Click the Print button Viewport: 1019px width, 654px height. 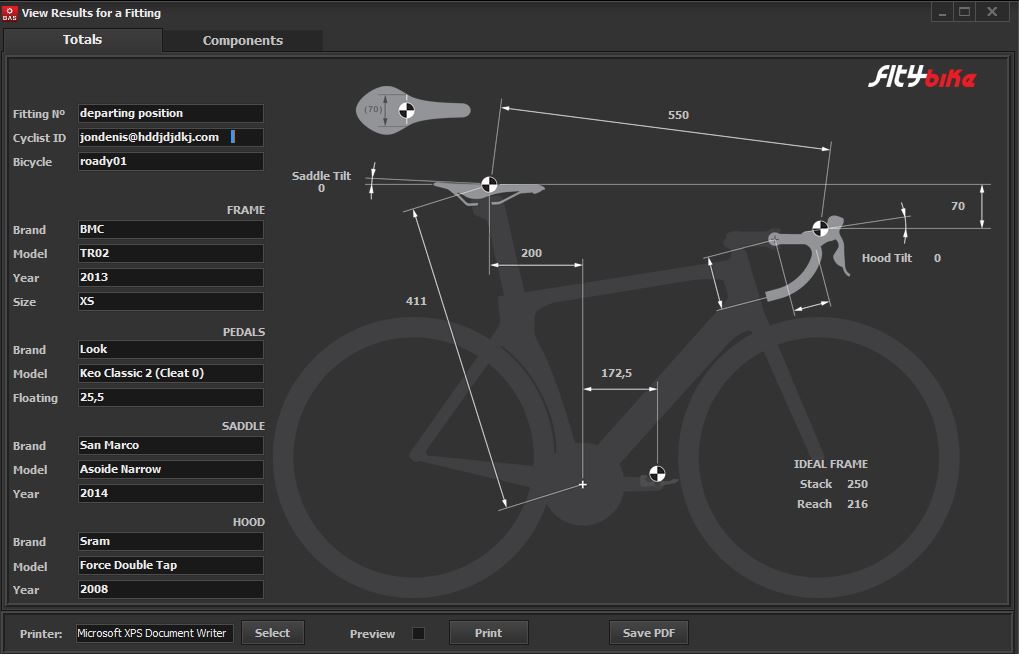click(488, 633)
